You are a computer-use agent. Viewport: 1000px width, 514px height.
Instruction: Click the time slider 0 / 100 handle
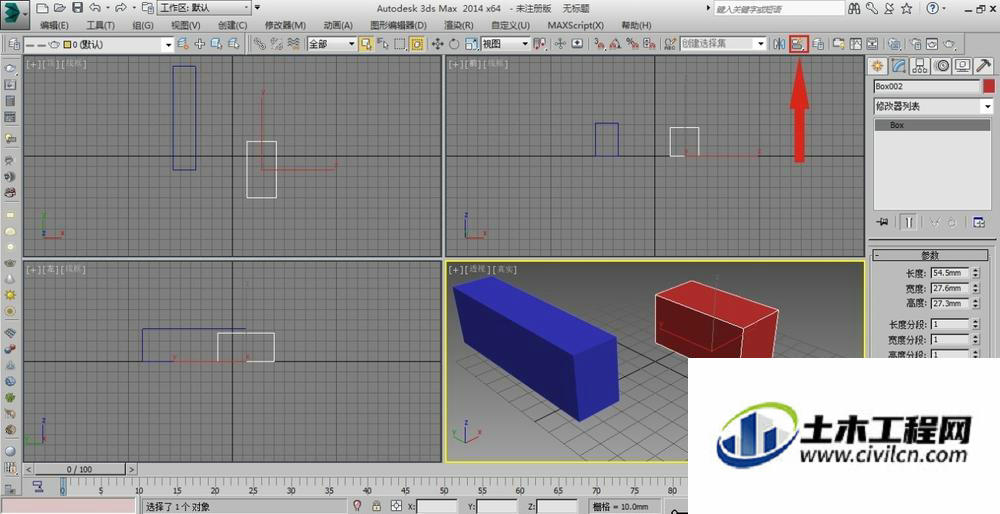[x=80, y=469]
